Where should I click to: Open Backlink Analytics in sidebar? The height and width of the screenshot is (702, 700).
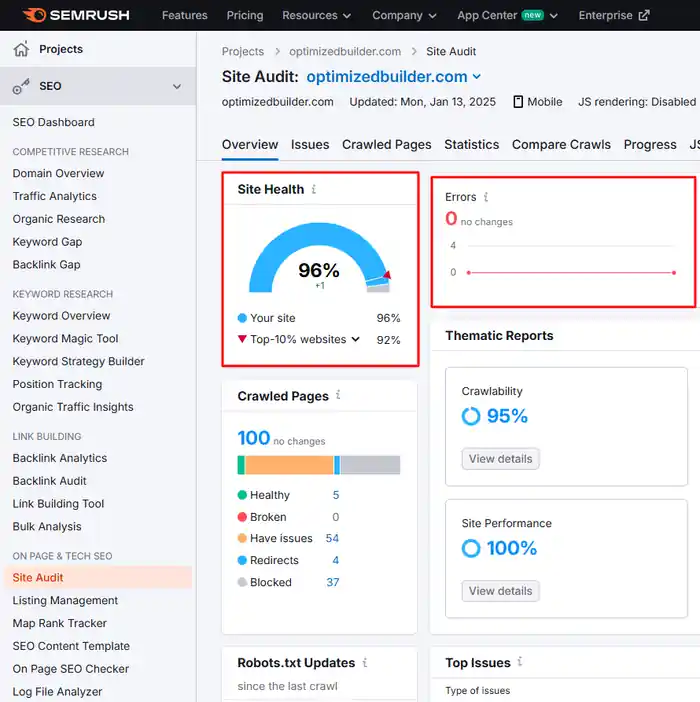60,458
